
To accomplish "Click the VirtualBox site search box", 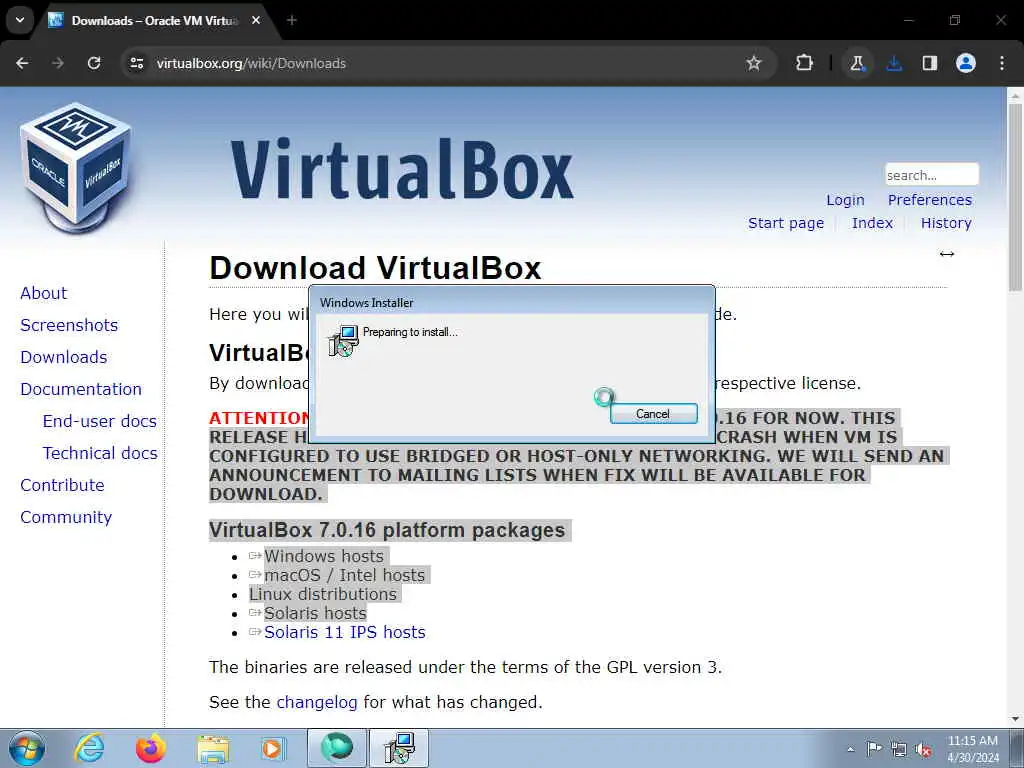I will pos(932,175).
